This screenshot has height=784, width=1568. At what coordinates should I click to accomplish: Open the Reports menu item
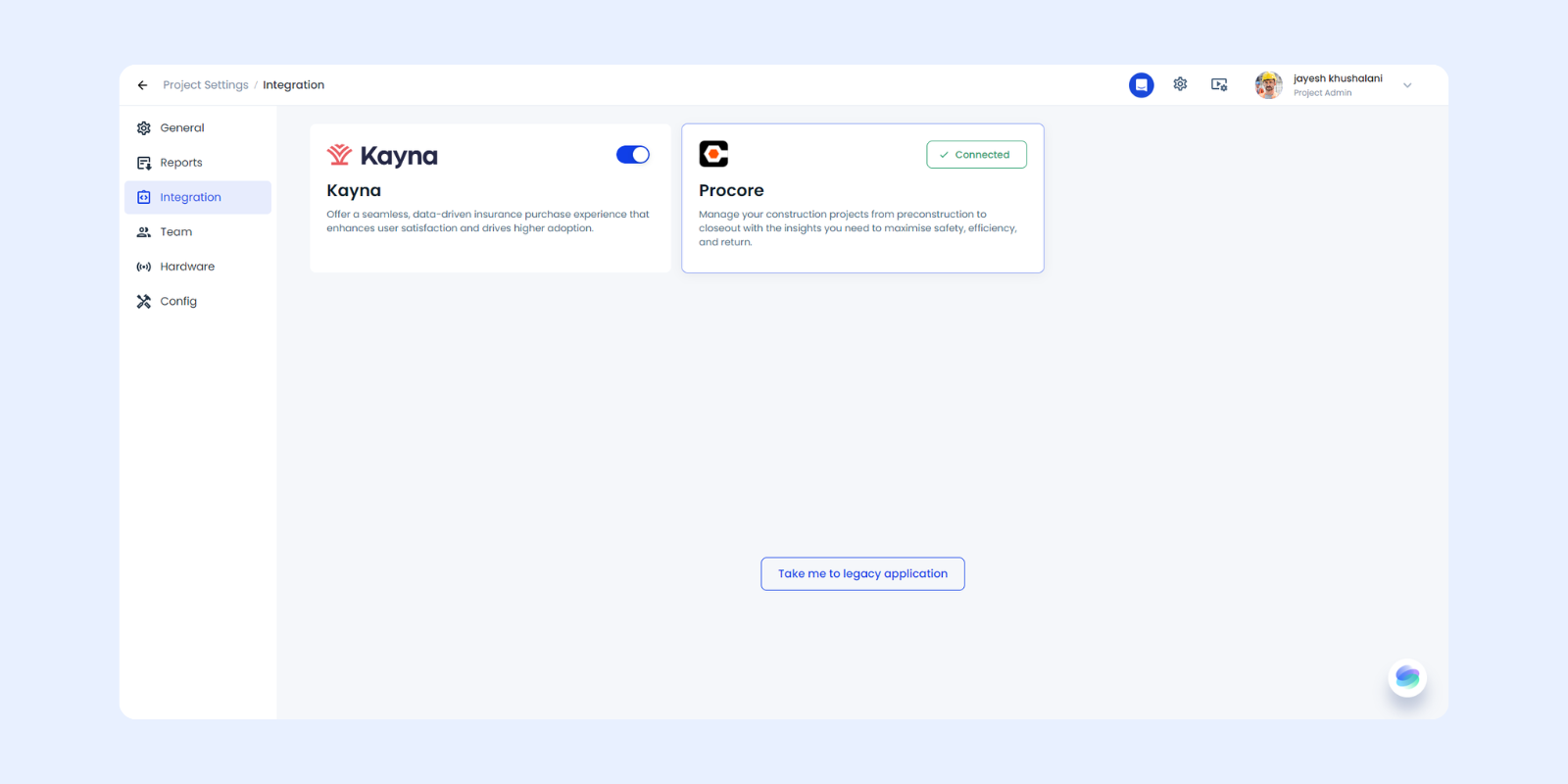pyautogui.click(x=198, y=163)
